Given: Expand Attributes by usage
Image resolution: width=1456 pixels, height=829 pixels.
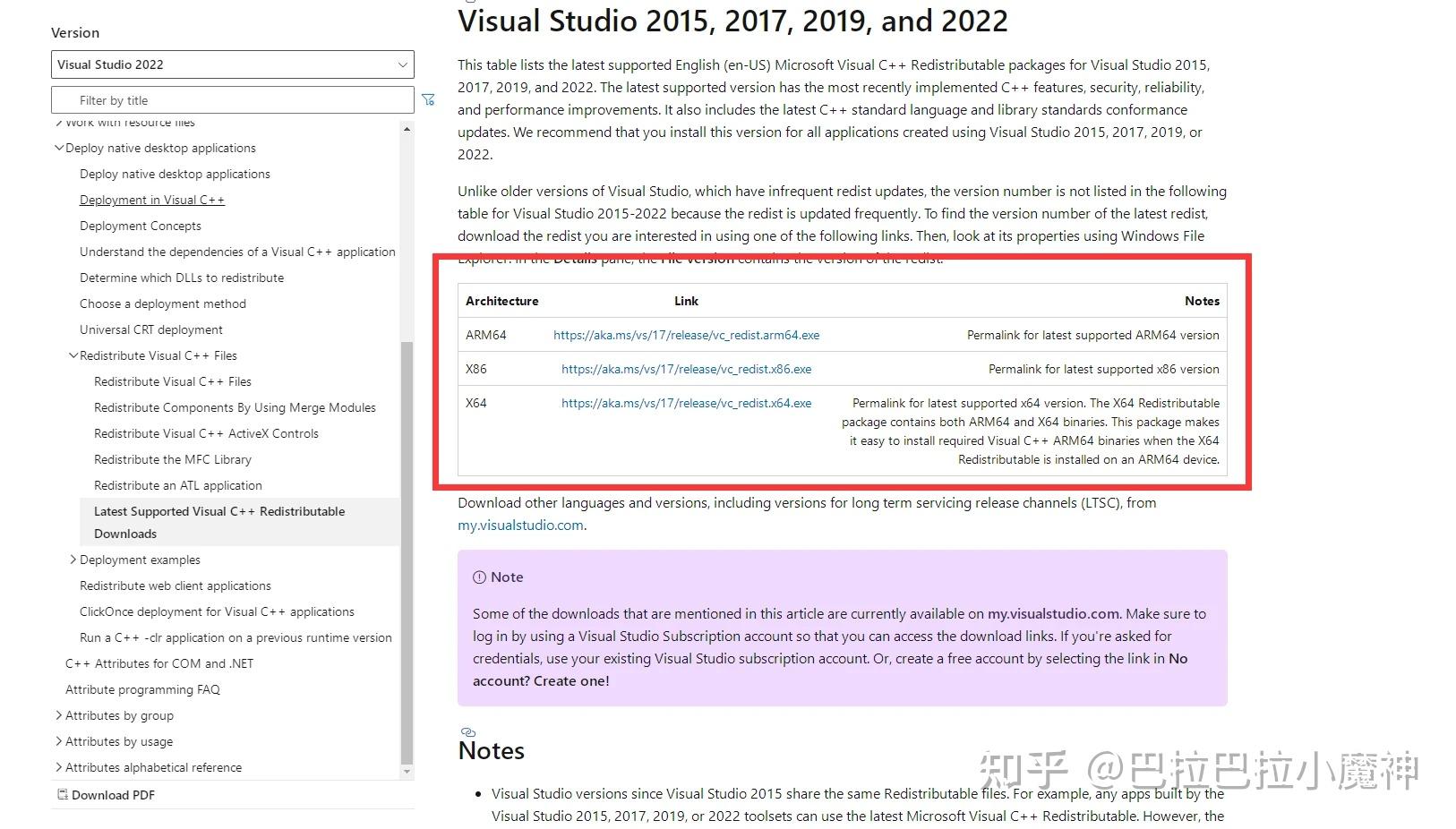Looking at the screenshot, I should [x=59, y=741].
